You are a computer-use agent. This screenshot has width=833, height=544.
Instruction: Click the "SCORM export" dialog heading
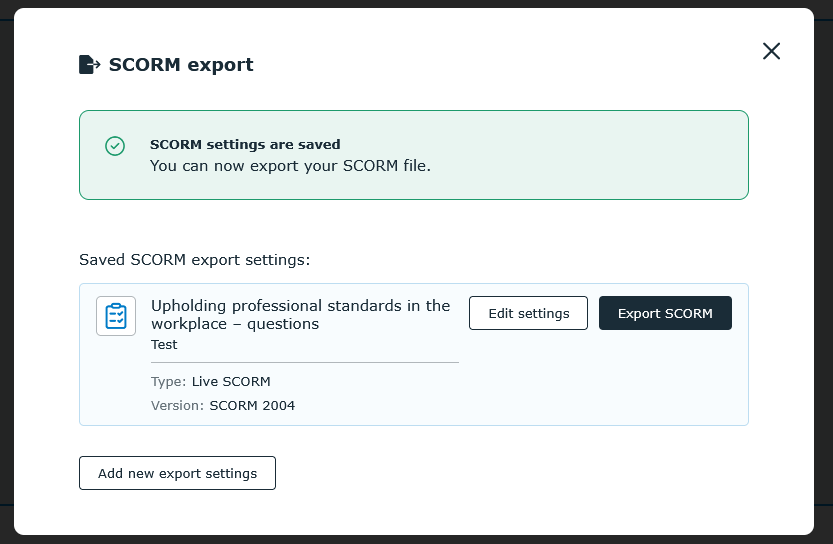[x=181, y=64]
